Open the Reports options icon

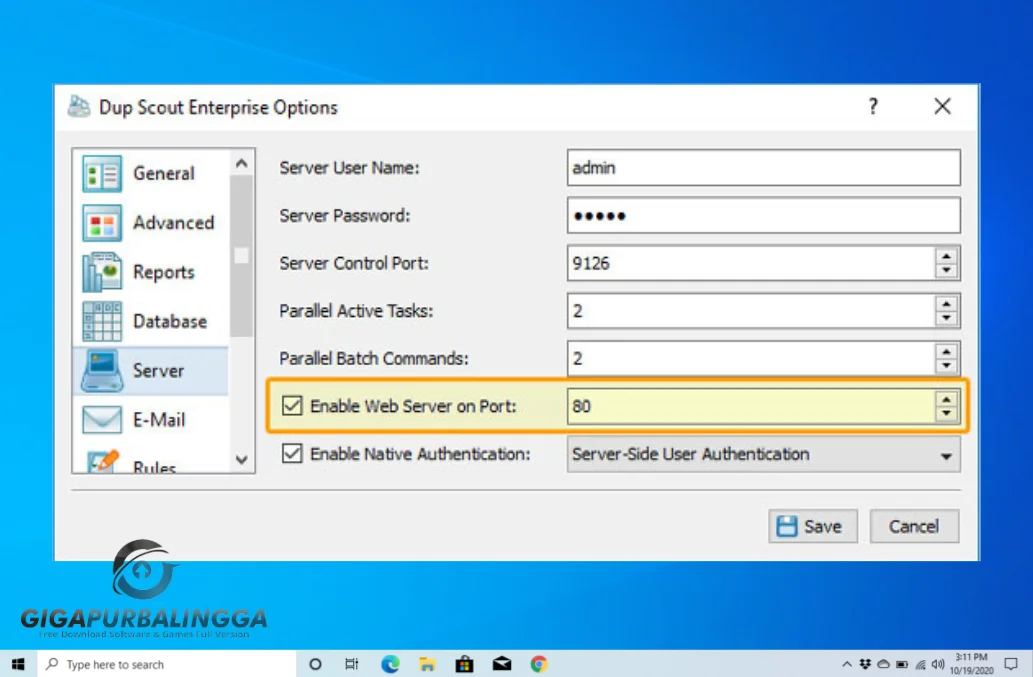coord(101,272)
